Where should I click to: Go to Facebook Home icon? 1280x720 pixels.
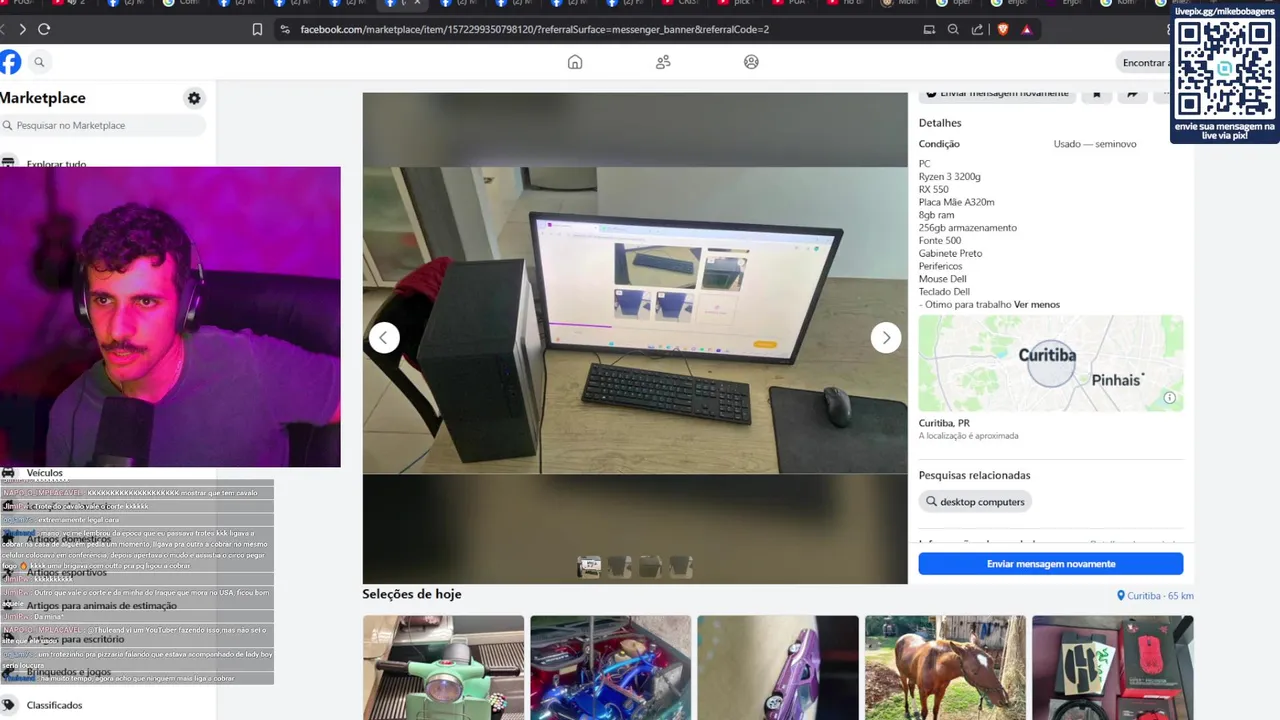click(575, 62)
